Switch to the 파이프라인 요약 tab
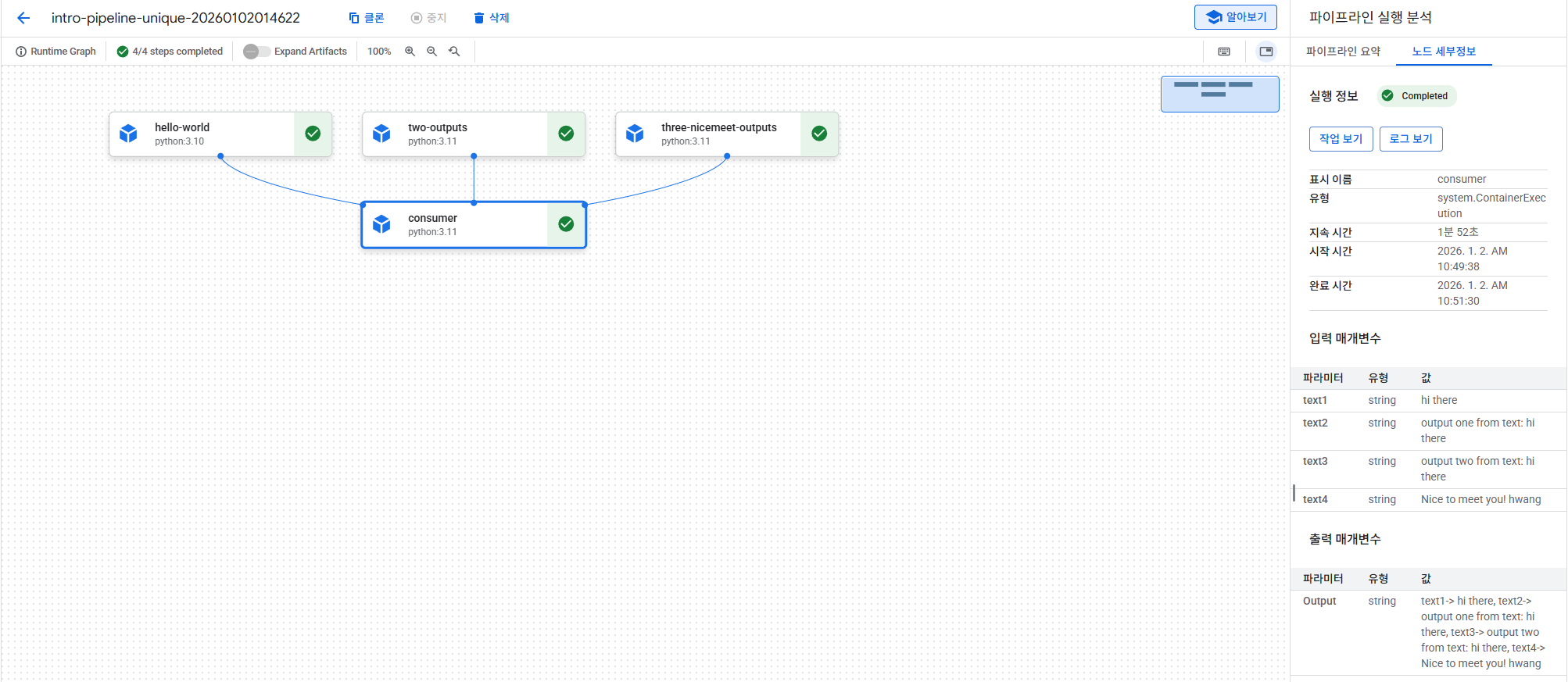 (1343, 52)
